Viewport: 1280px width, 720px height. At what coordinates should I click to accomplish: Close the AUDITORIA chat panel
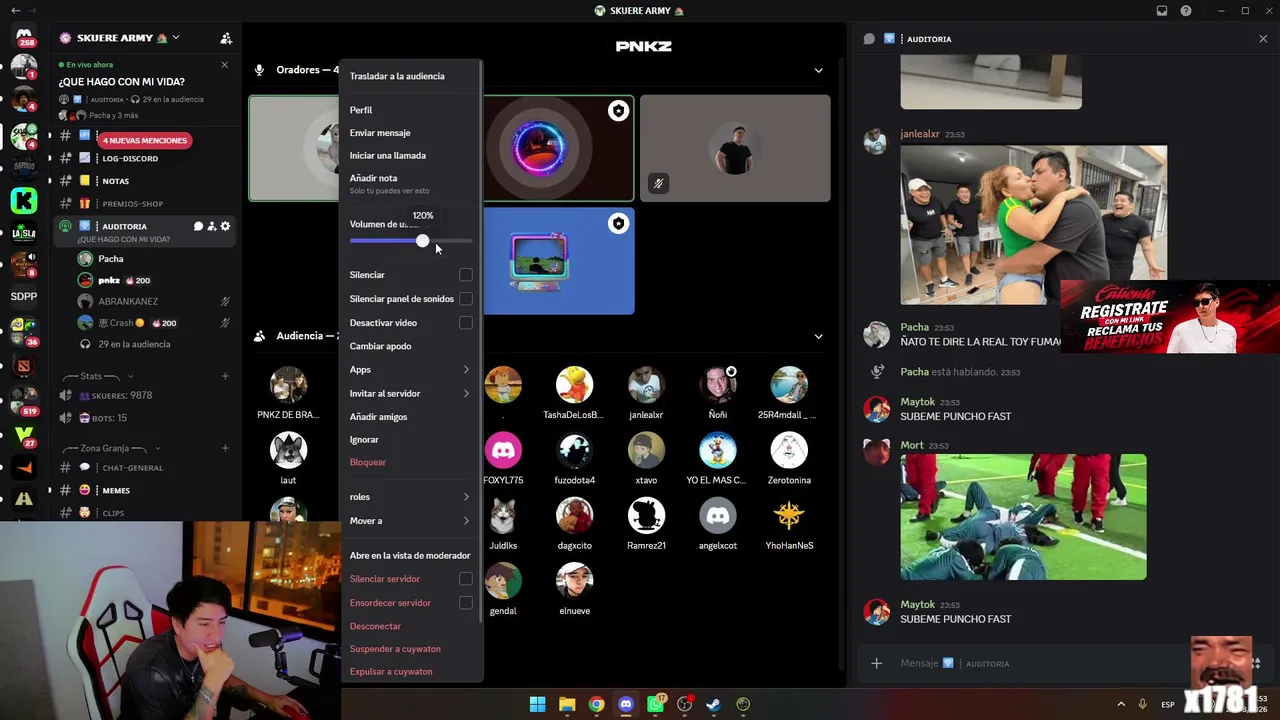[1263, 39]
